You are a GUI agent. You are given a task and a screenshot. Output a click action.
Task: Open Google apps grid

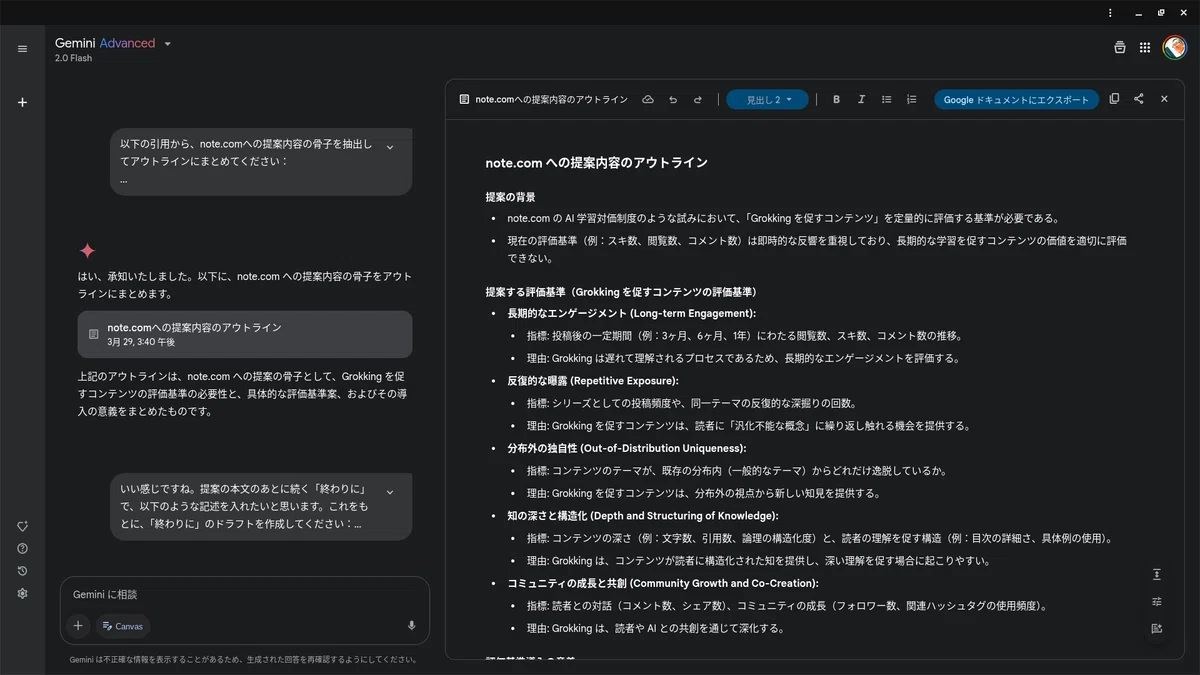(1145, 47)
